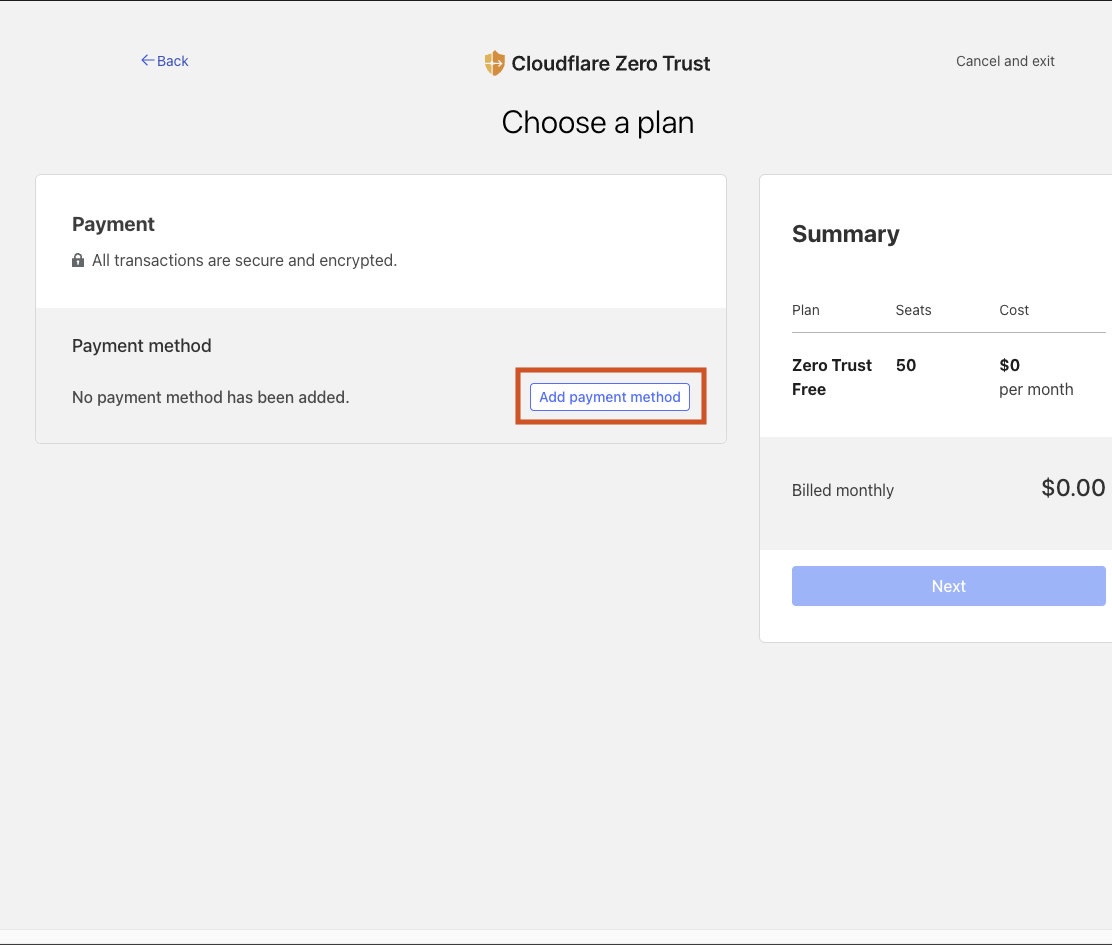Click the Seats column header

[x=913, y=310]
